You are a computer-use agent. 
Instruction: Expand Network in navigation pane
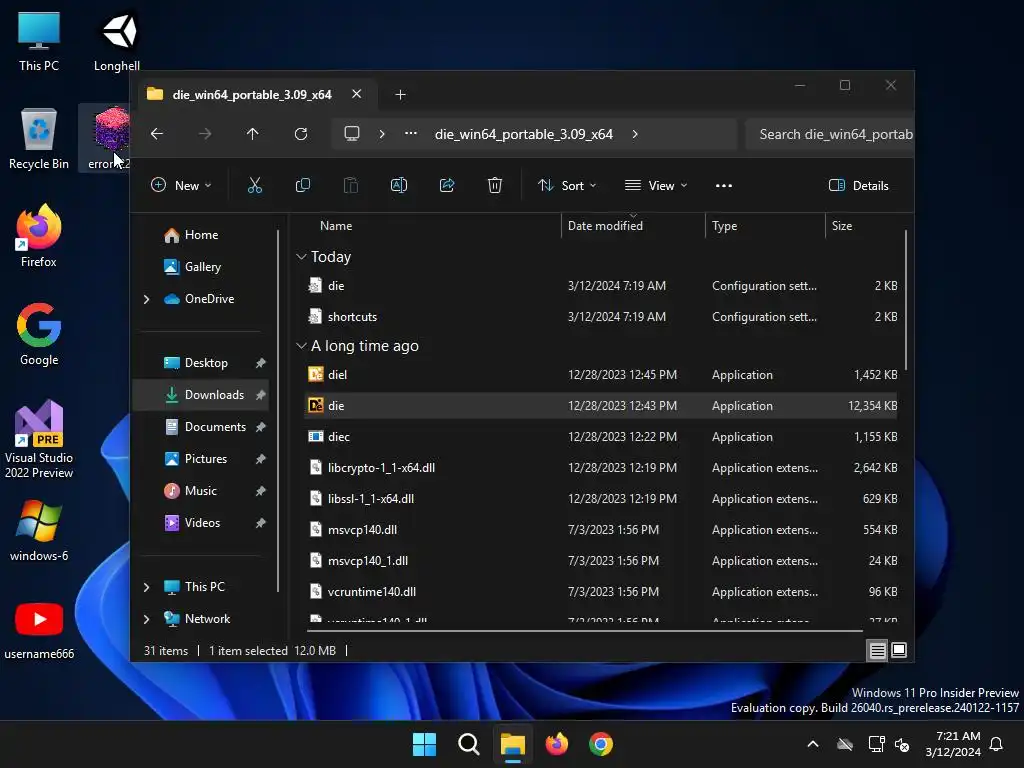(146, 619)
